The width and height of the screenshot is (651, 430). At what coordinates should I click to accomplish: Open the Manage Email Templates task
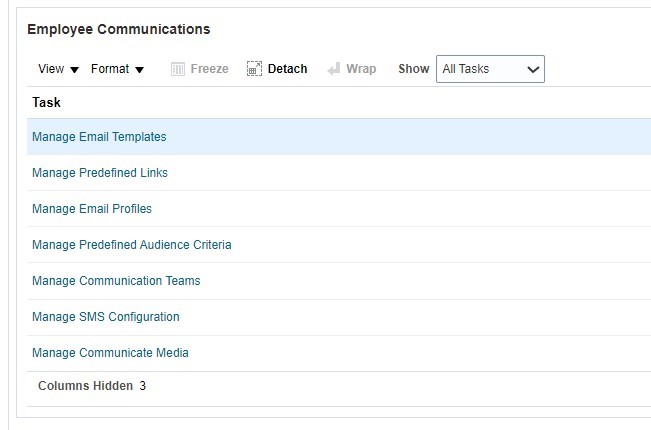[99, 137]
